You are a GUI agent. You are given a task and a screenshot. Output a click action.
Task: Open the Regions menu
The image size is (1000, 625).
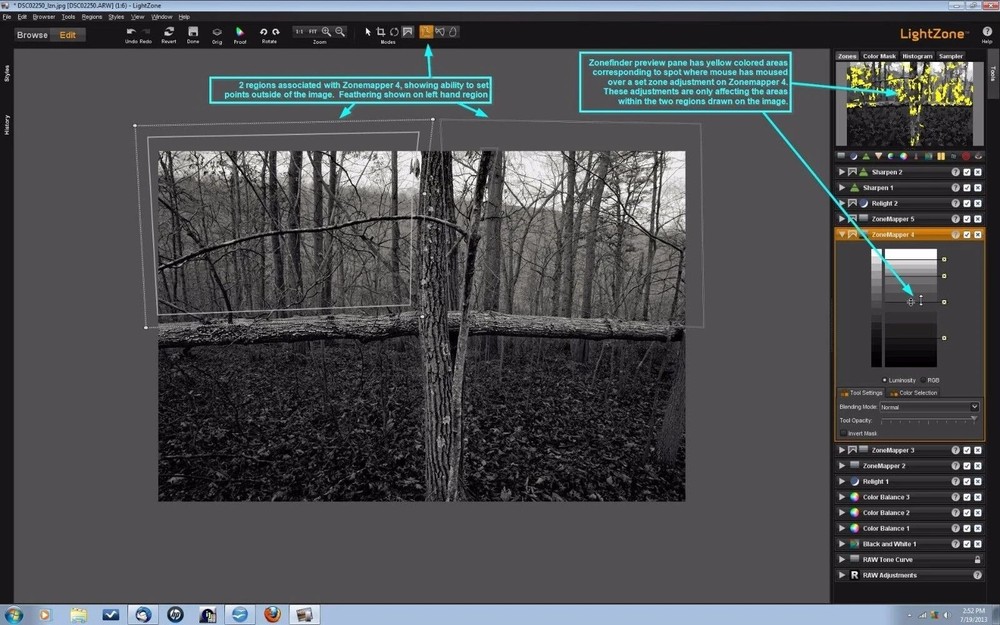[91, 16]
